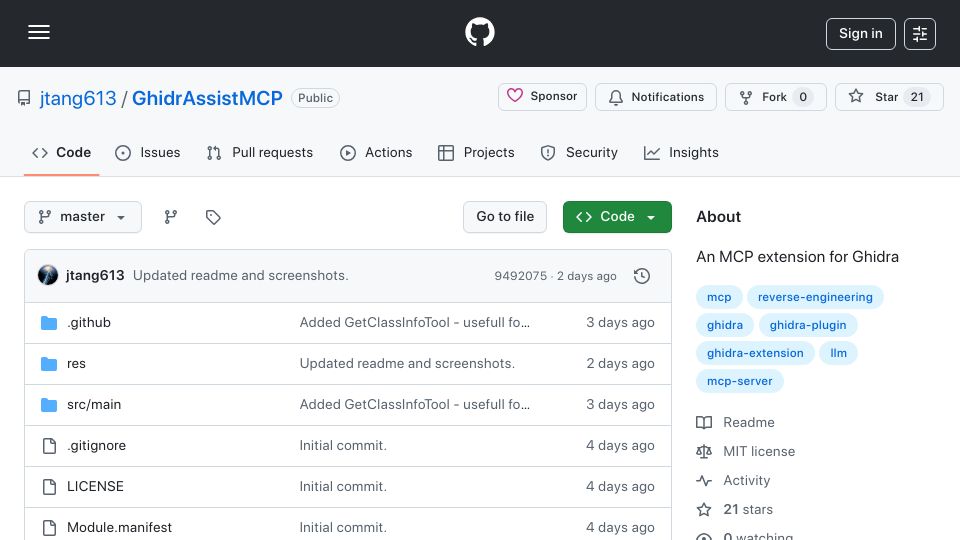The height and width of the screenshot is (540, 960).
Task: Click the scales icon next to MIT license
Action: coord(704,451)
